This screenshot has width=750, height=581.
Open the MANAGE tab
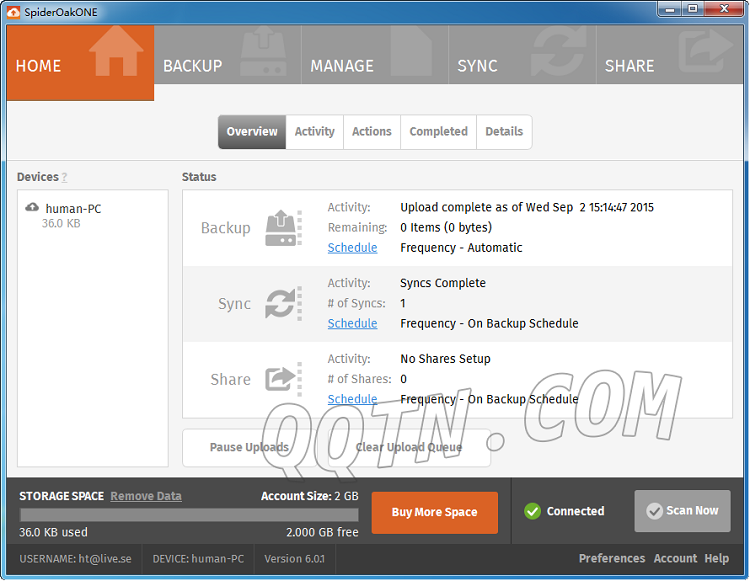click(x=374, y=64)
